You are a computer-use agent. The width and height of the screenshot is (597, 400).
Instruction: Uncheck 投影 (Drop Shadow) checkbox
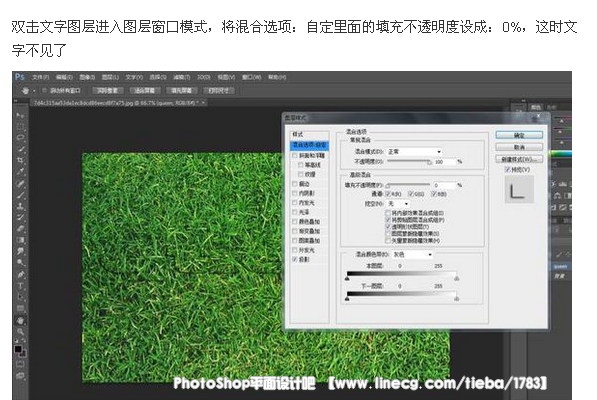click(x=295, y=259)
